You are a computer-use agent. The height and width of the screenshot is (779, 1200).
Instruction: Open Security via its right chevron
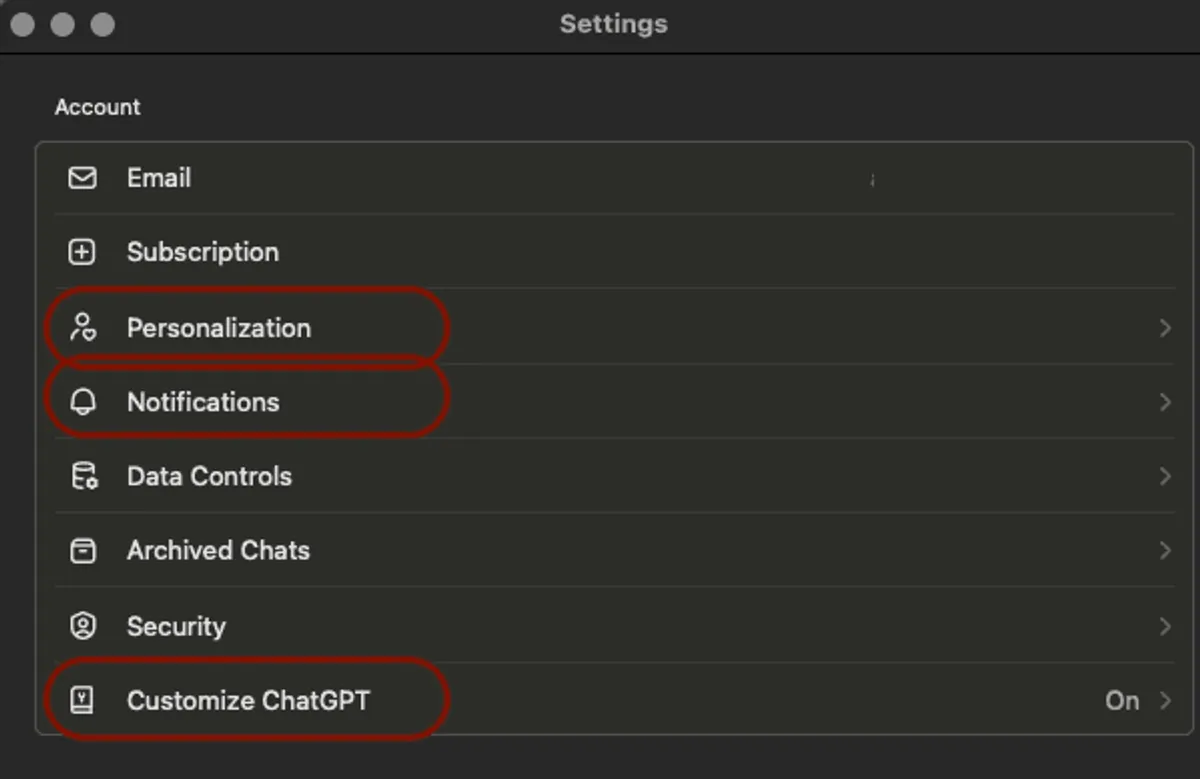(x=1165, y=626)
